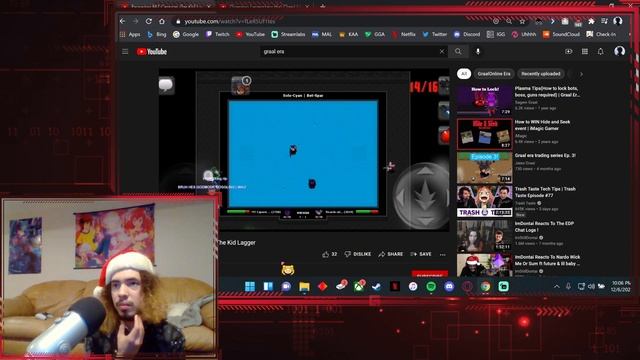This screenshot has width=640, height=360.
Task: Open the Windows Start button
Action: point(250,287)
